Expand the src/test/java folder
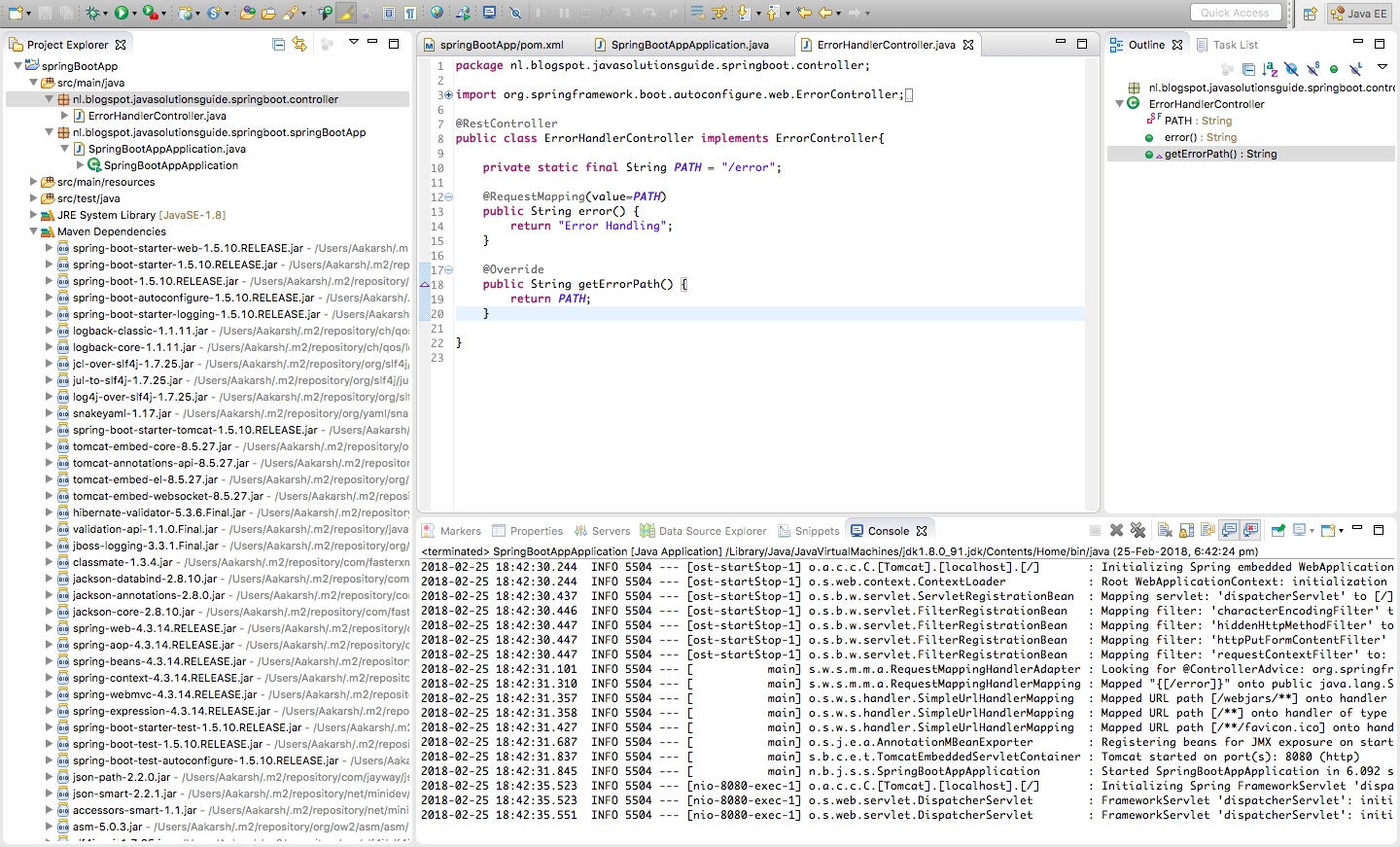Viewport: 1400px width, 847px height. point(33,198)
